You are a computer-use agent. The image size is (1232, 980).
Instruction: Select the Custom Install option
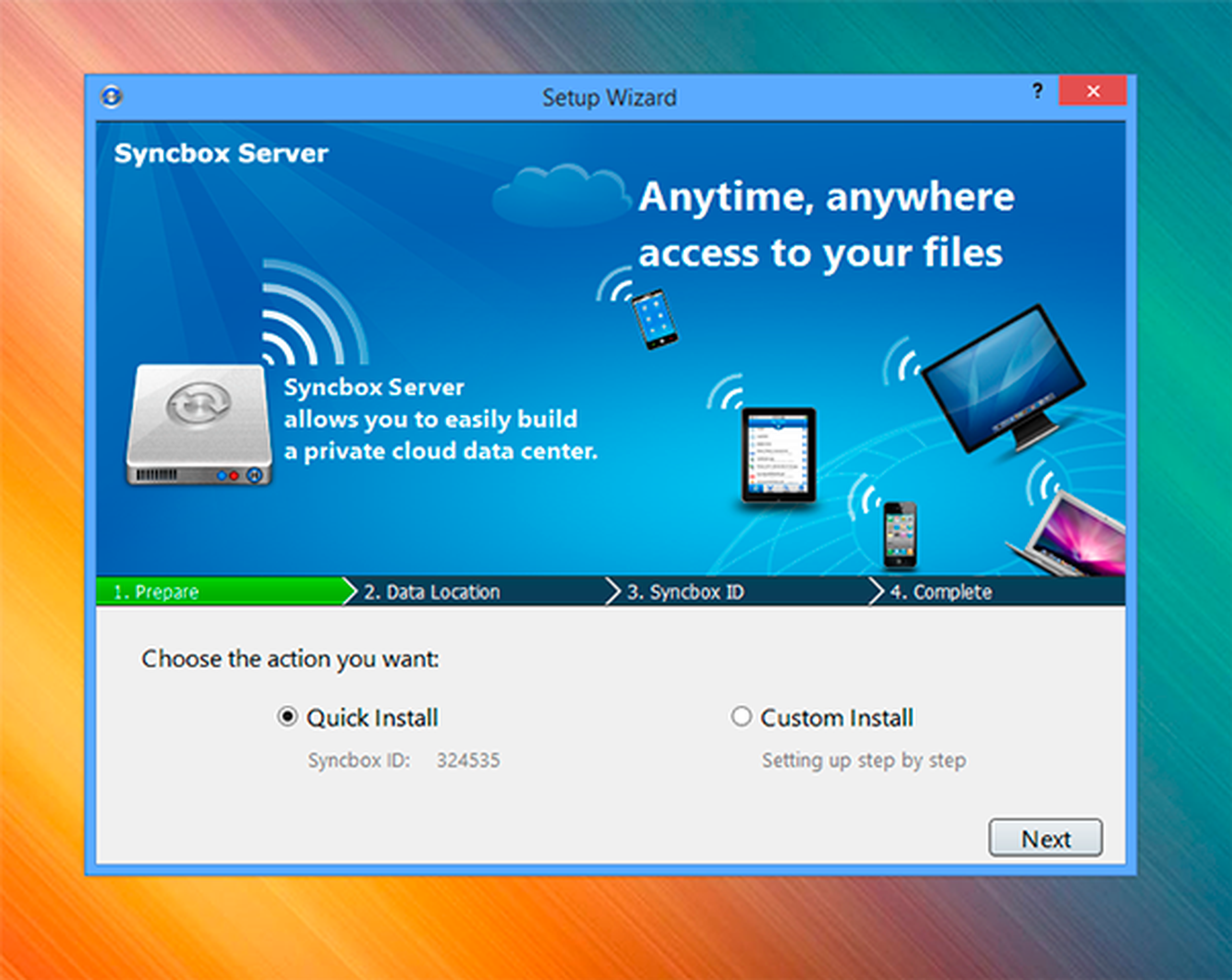(822, 717)
